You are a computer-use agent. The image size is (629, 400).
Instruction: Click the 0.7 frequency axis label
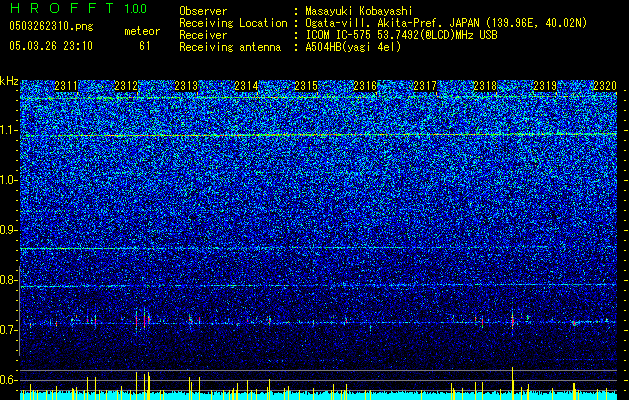tap(9, 330)
